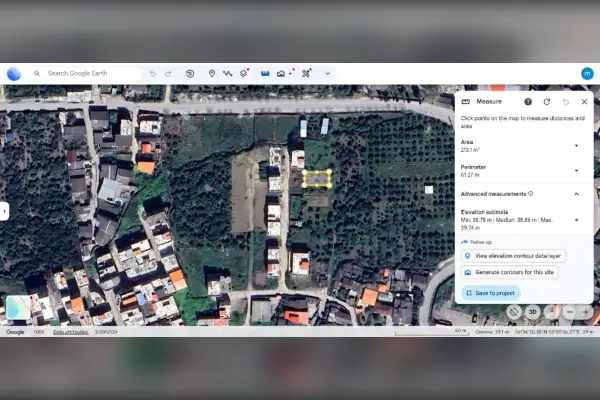Click the coordinates readout in status bar
This screenshot has height=400, width=600.
[x=548, y=332]
